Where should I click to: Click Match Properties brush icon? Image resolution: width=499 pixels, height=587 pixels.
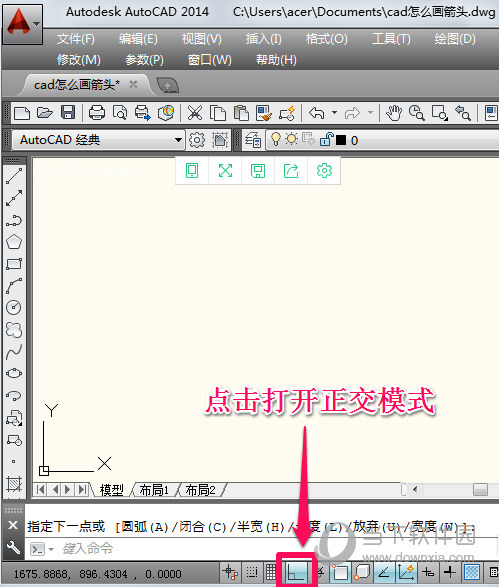(x=264, y=113)
